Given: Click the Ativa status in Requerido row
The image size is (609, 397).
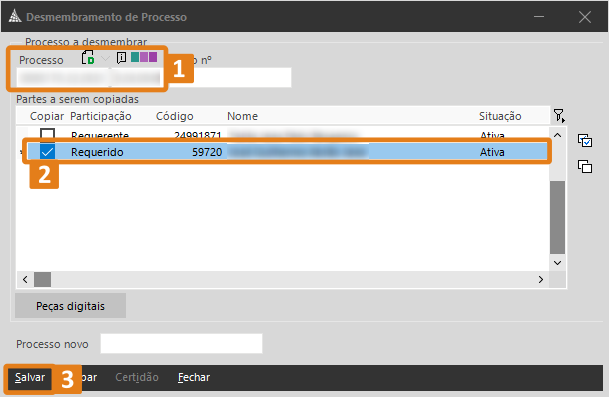Looking at the screenshot, I should [x=492, y=152].
